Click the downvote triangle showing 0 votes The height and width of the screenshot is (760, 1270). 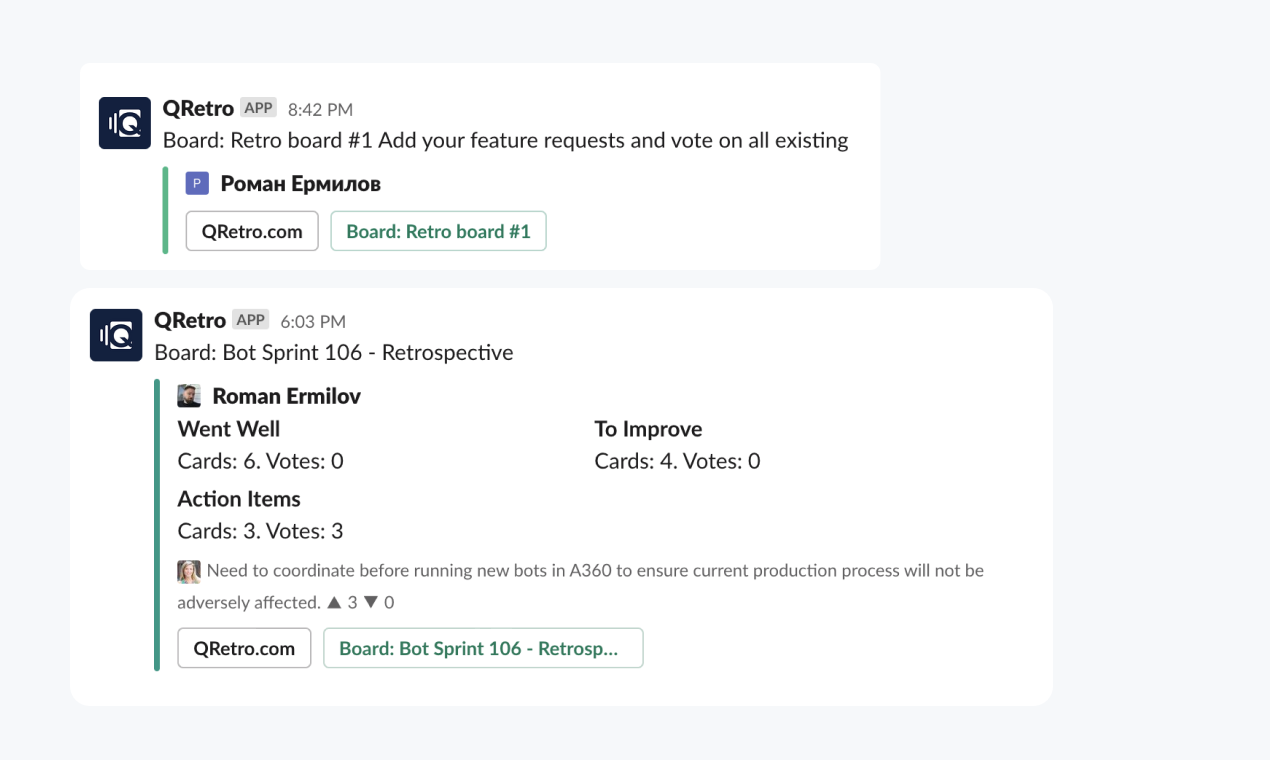pos(370,602)
